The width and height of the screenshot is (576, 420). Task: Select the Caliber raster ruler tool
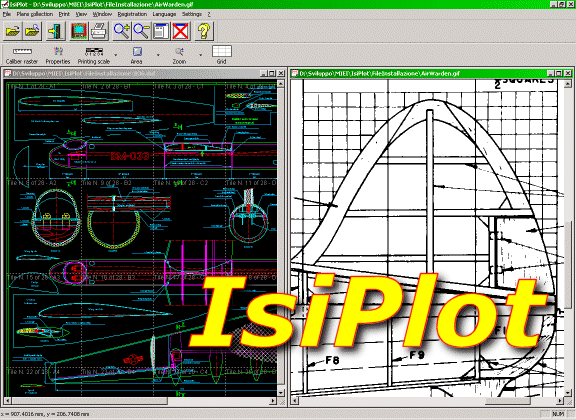coord(22,55)
